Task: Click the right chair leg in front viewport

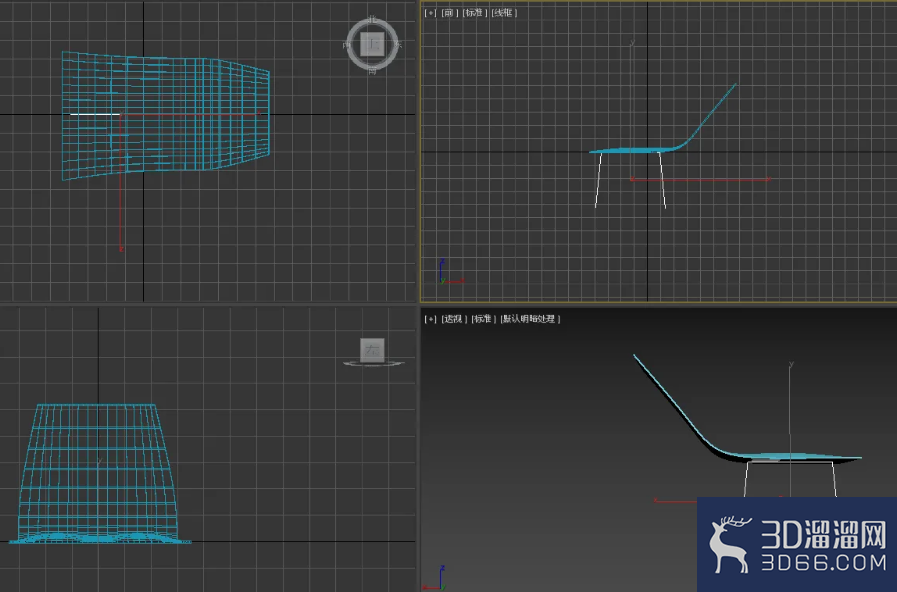Action: click(662, 180)
